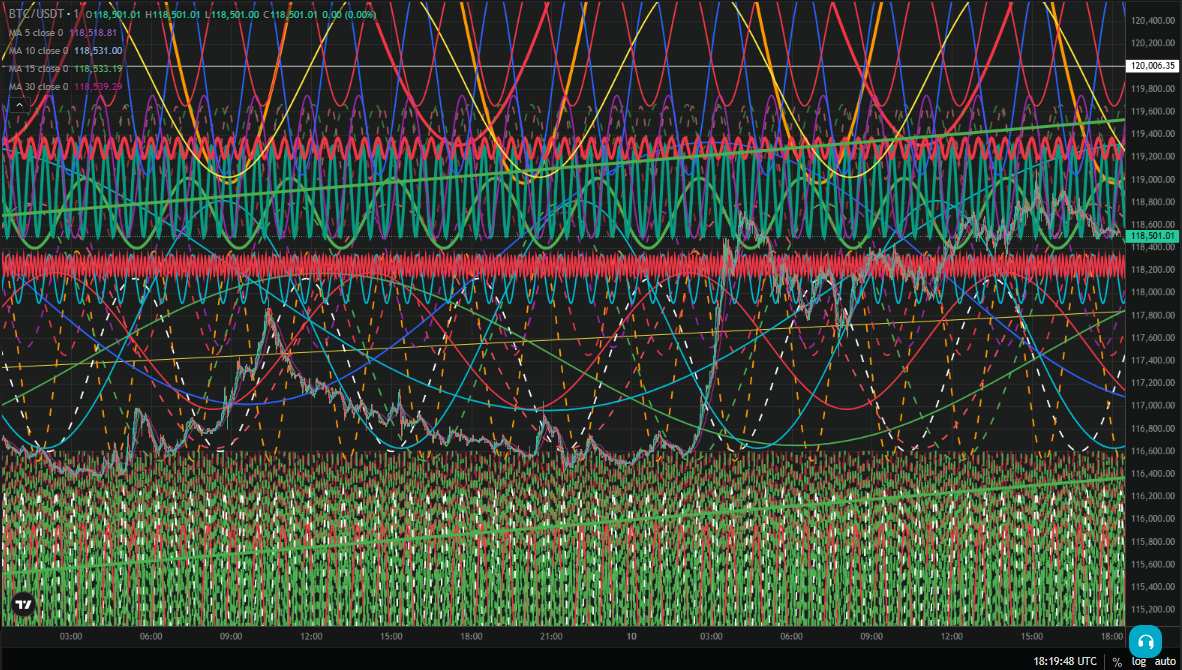The height and width of the screenshot is (670, 1182).
Task: Click the 116,000.00 price axis label
Action: click(1153, 519)
